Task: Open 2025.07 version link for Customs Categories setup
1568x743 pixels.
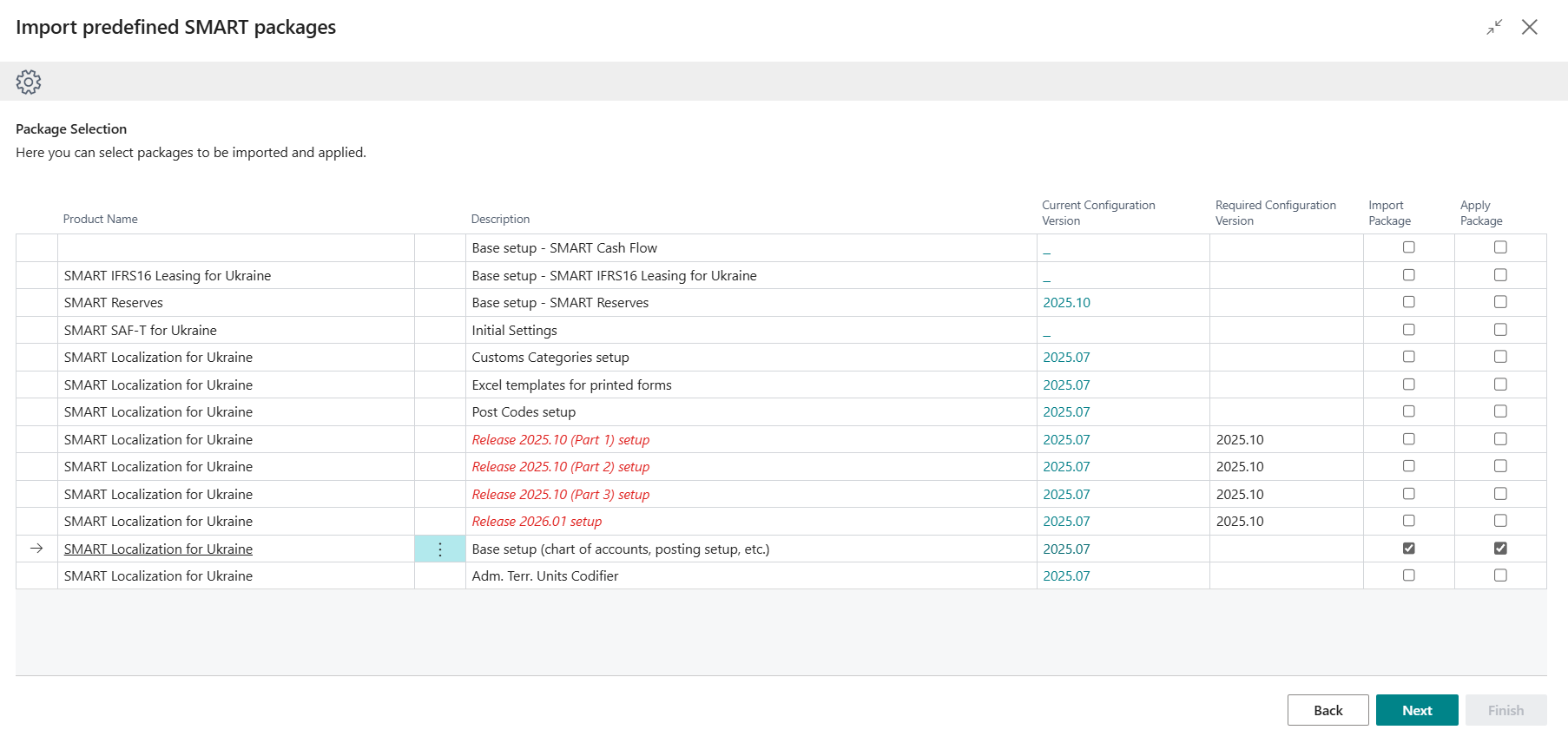Action: coord(1066,358)
